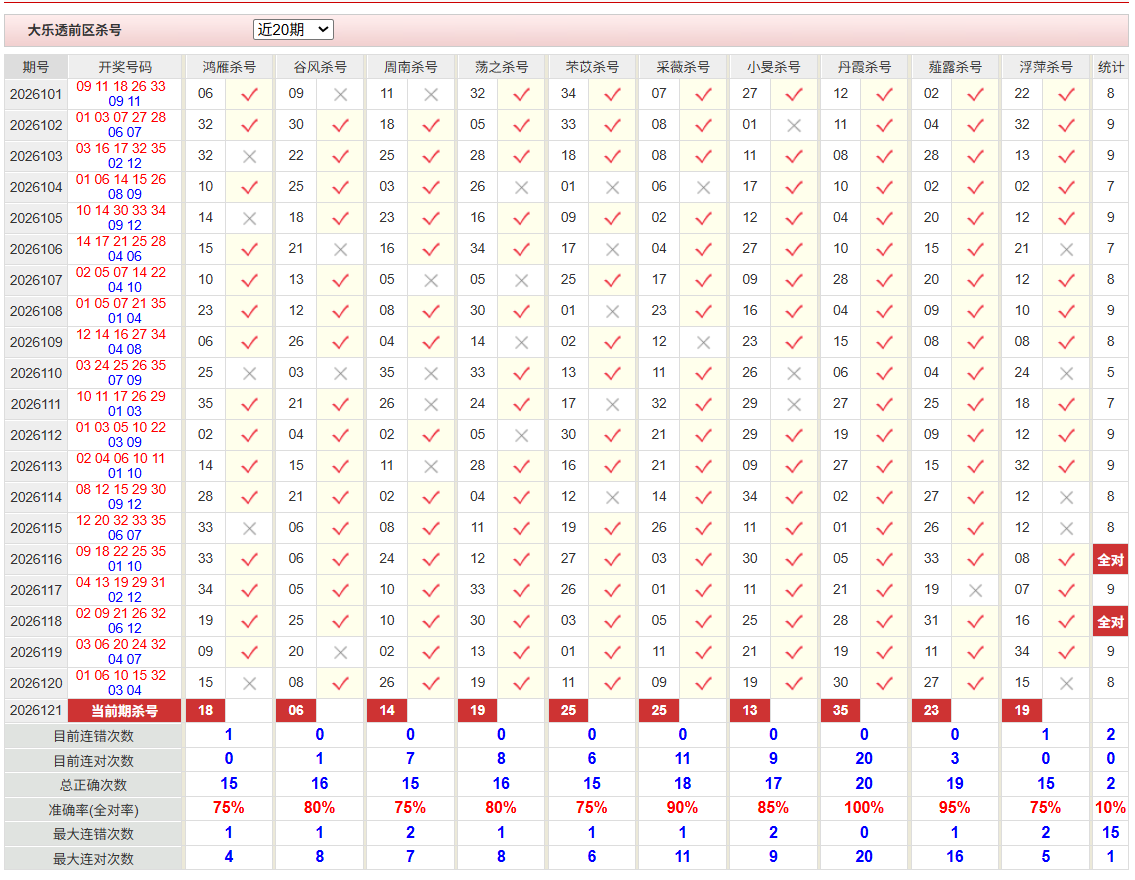The image size is (1135, 880).
Task: Open the 近20期 period range dropdown
Action: [x=293, y=30]
